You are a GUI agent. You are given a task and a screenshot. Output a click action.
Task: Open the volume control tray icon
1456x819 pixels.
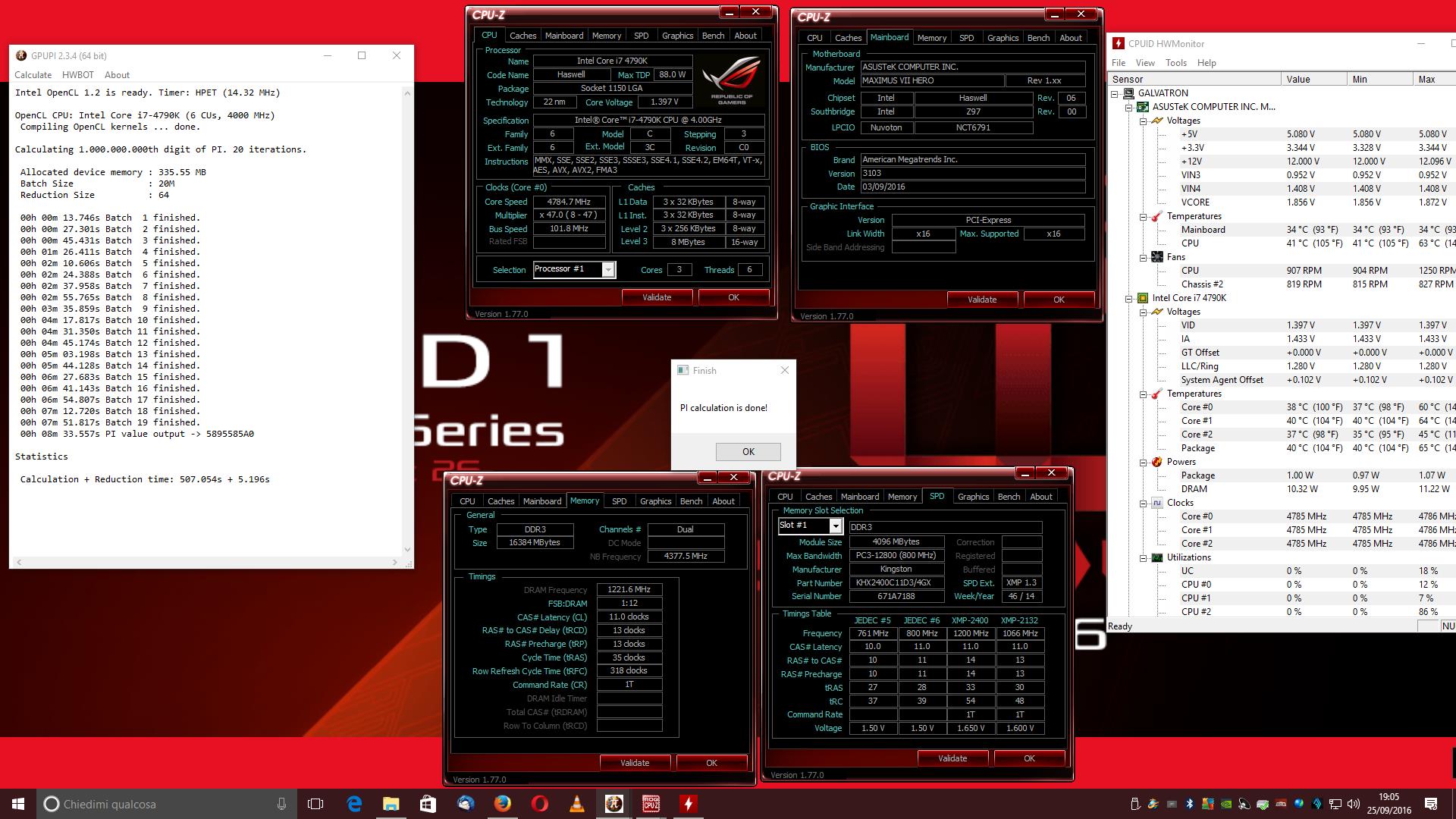click(x=1354, y=804)
